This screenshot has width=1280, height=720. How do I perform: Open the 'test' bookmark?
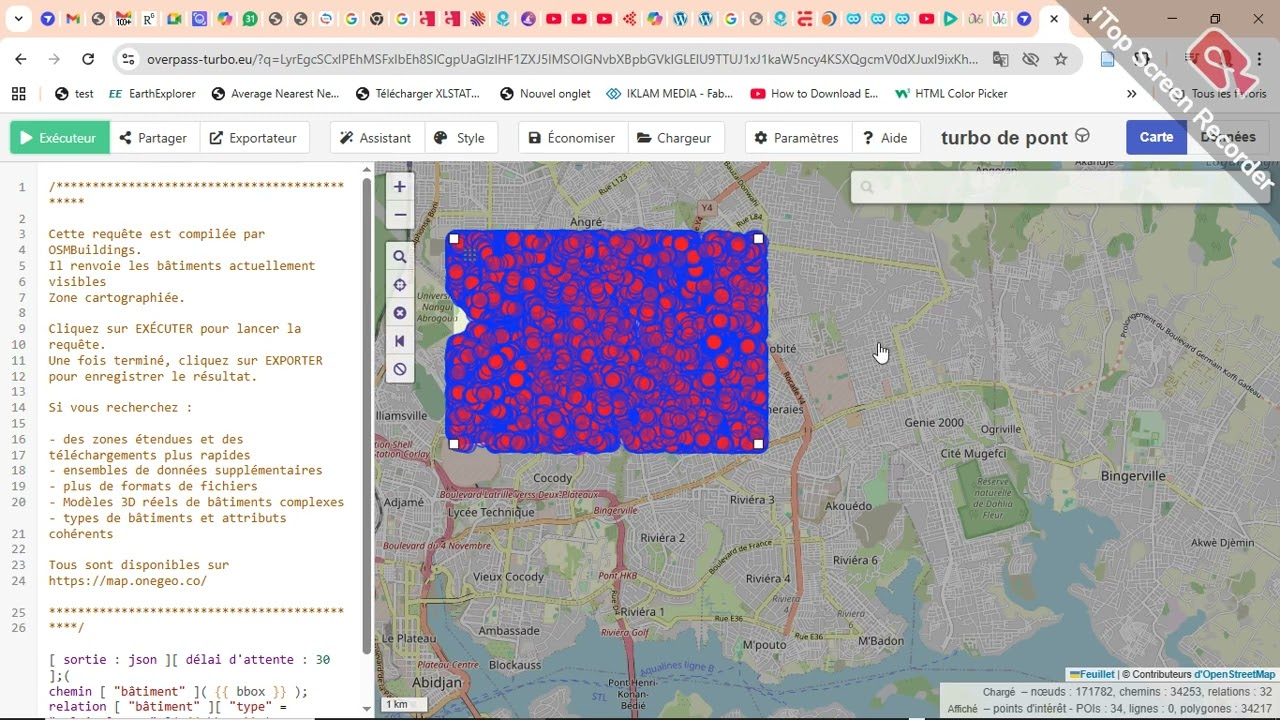point(74,93)
